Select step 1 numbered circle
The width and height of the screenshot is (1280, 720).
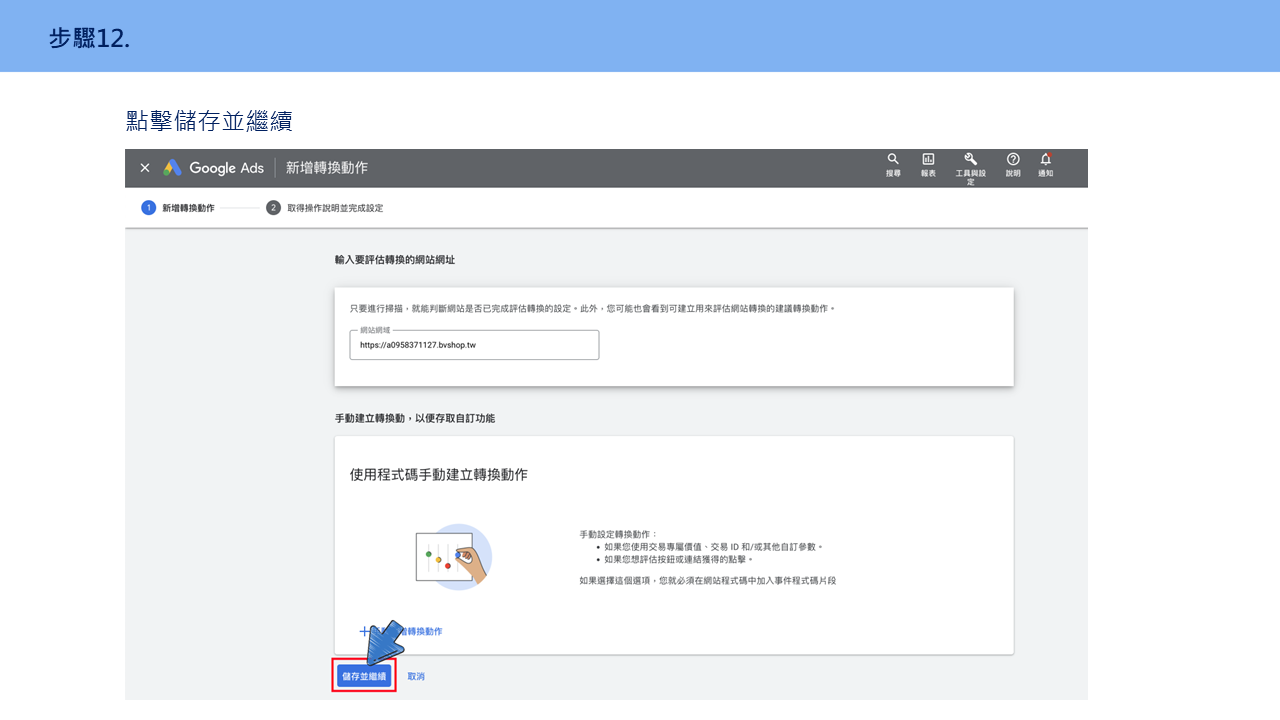[x=149, y=208]
